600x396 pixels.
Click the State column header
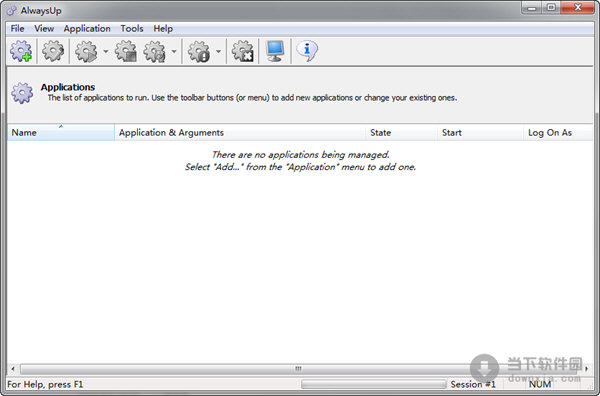[401, 132]
